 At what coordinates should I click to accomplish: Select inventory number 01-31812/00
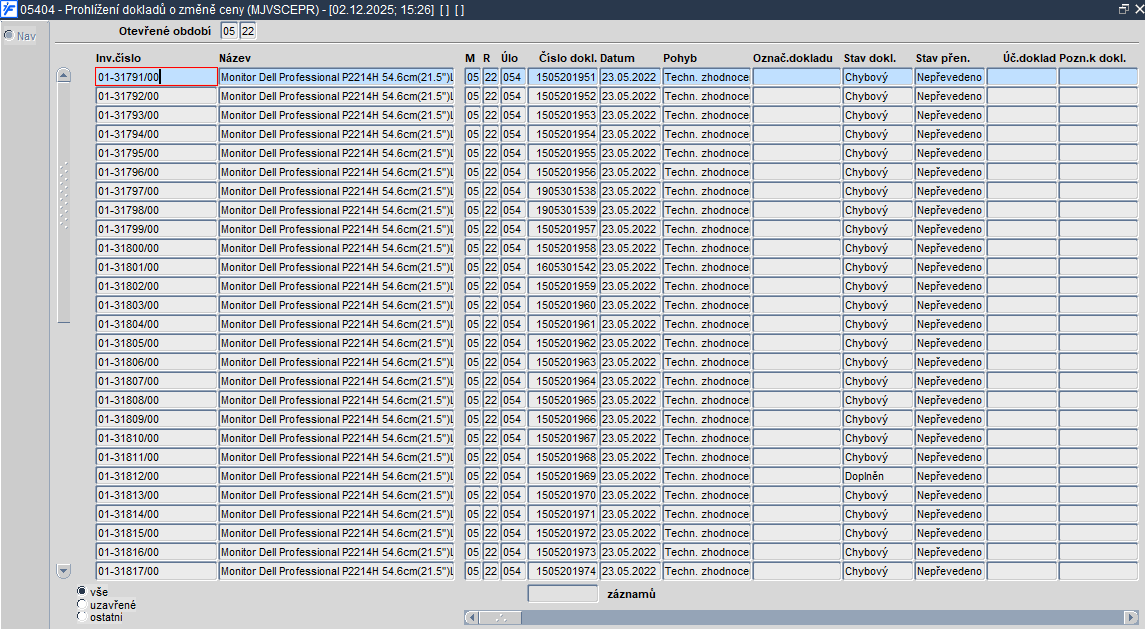(156, 476)
